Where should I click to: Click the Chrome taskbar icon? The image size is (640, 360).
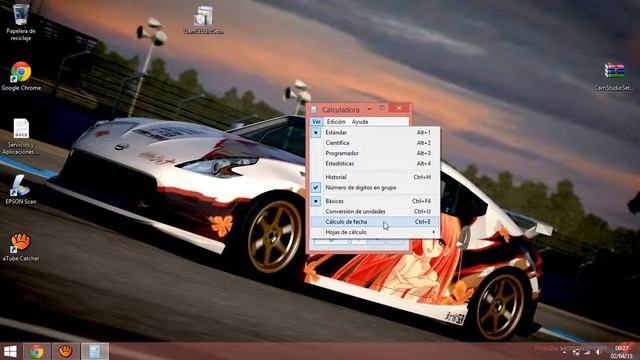click(x=37, y=351)
